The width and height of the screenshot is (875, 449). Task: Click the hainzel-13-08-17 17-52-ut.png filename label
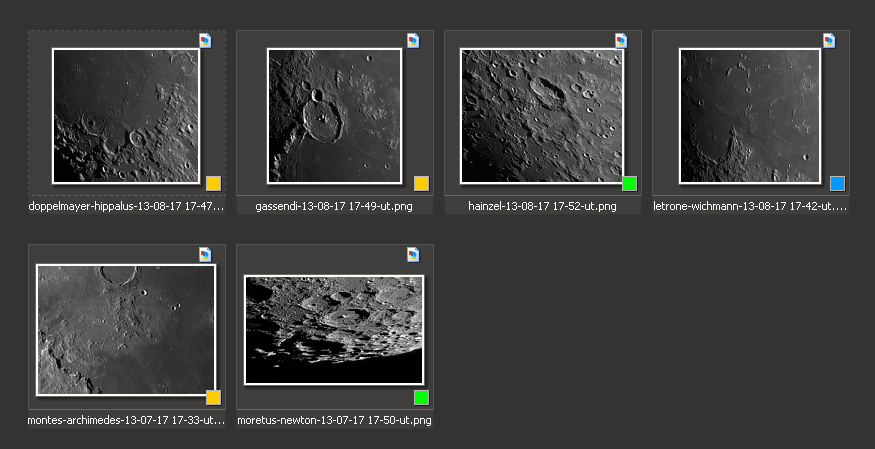coord(542,207)
